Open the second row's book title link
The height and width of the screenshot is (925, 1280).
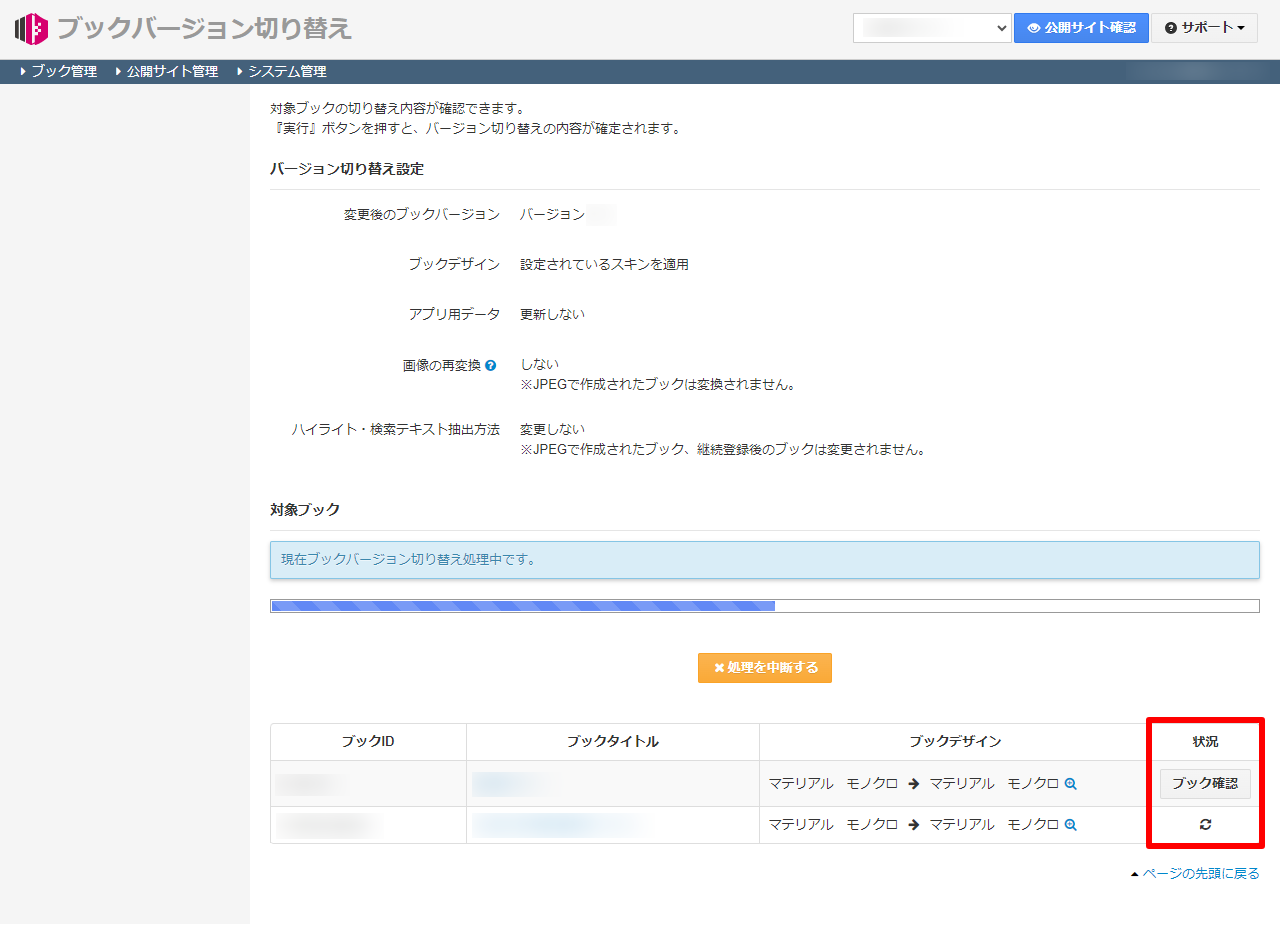click(555, 825)
